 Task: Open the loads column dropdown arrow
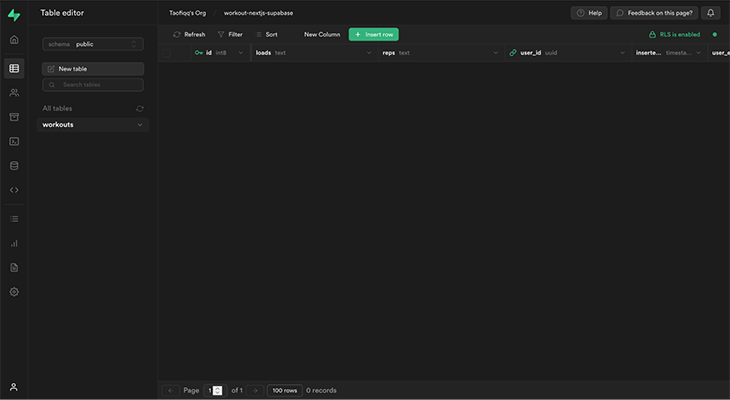(x=367, y=52)
